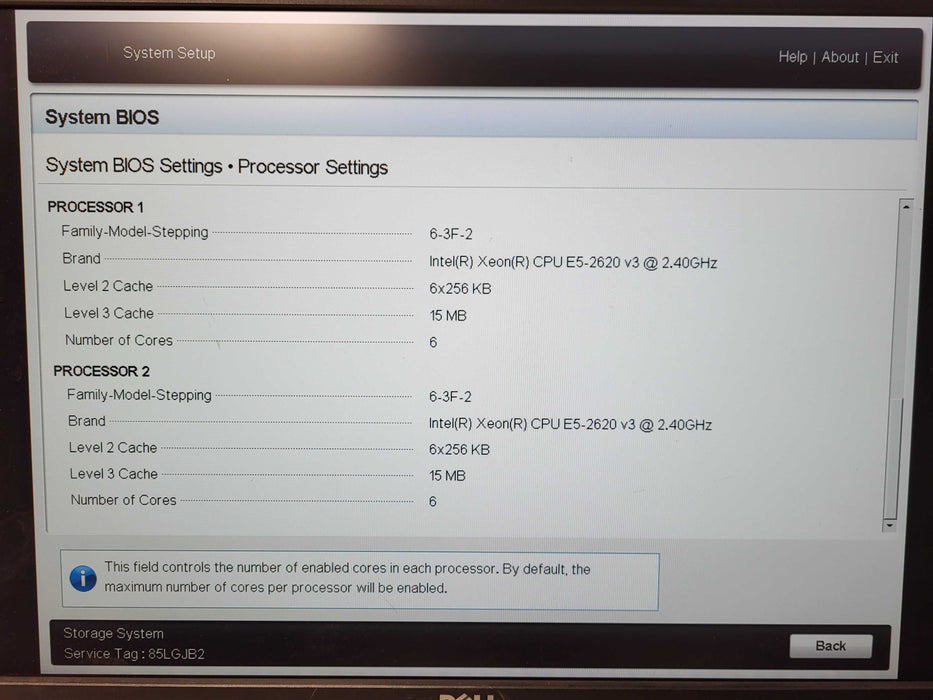Click the scrollbar up arrow
The height and width of the screenshot is (700, 933).
[906, 207]
